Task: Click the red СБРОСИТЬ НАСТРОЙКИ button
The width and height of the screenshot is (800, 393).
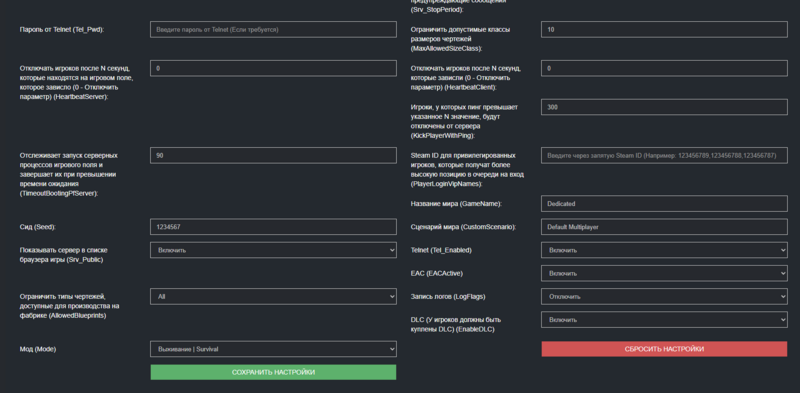Action: point(664,349)
